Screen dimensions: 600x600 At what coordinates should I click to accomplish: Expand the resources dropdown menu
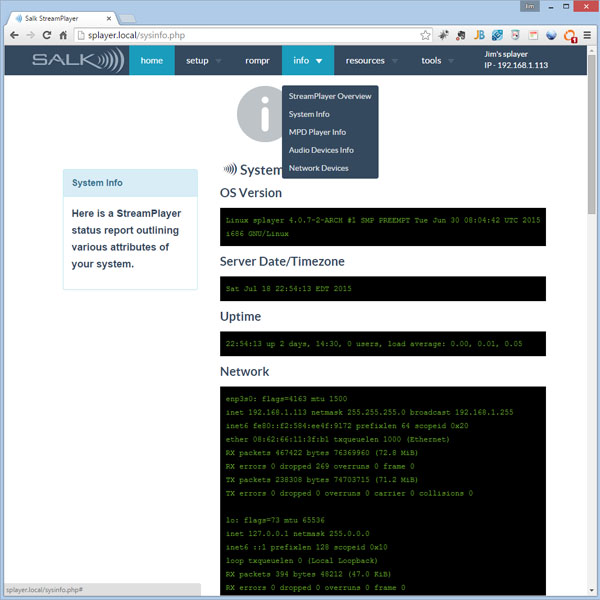pyautogui.click(x=371, y=60)
